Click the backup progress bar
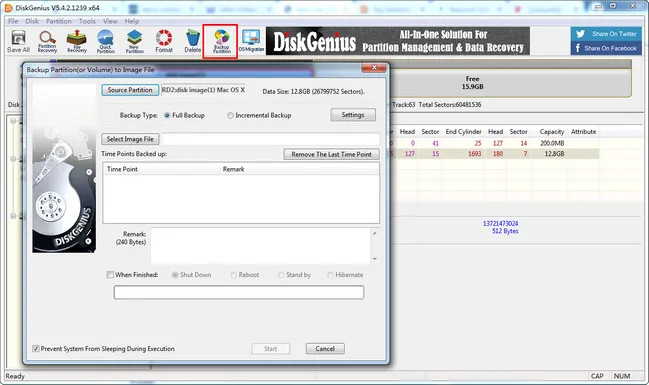649x385 pixels. tap(239, 292)
